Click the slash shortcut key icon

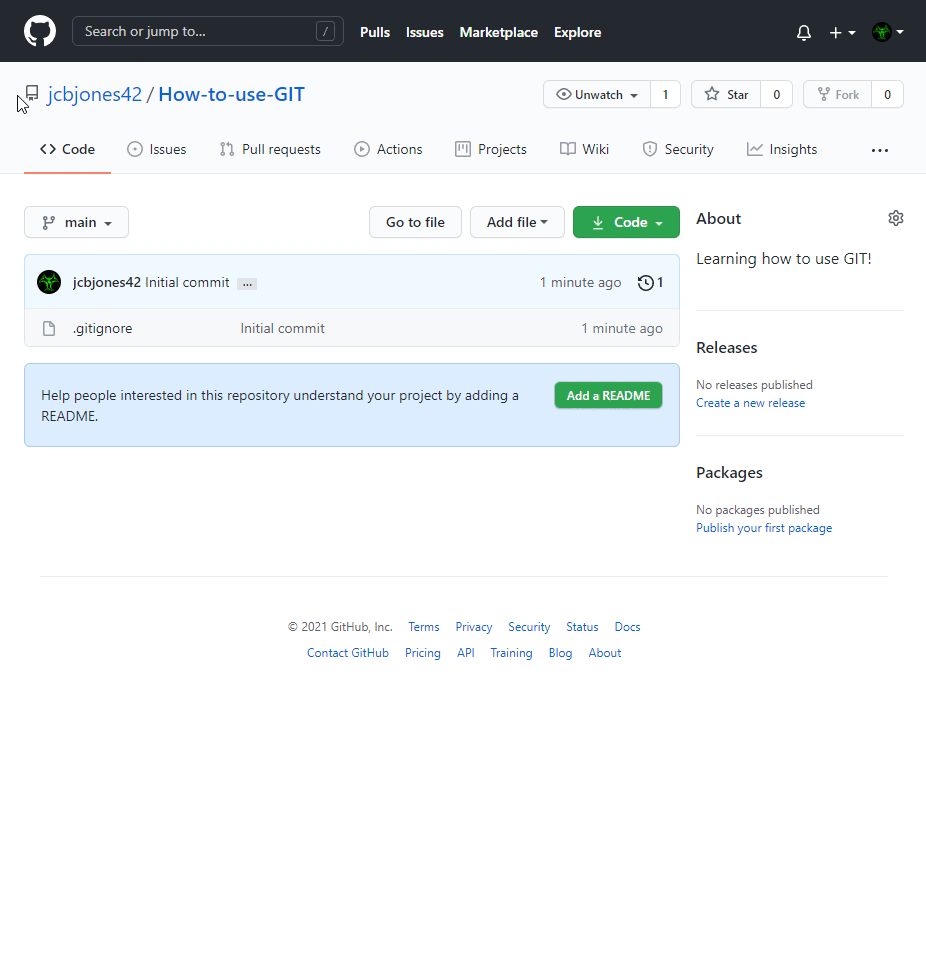tap(325, 31)
